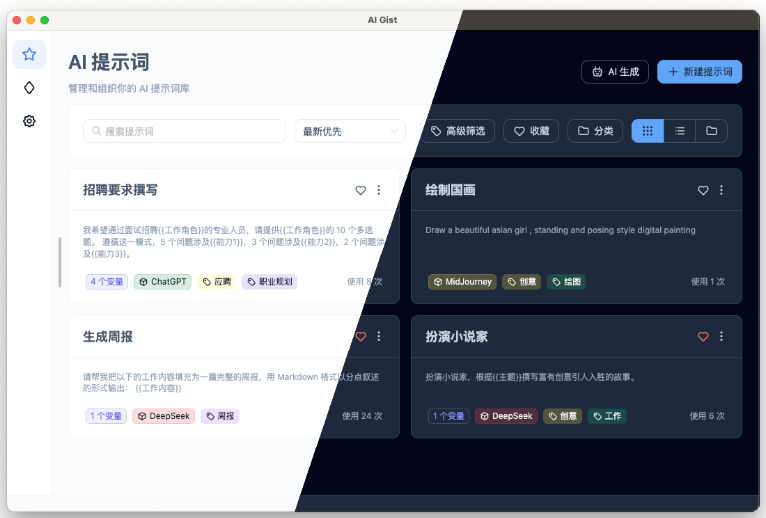Expand the 高级筛选 advanced filter panel
This screenshot has width=766, height=518.
(x=458, y=131)
